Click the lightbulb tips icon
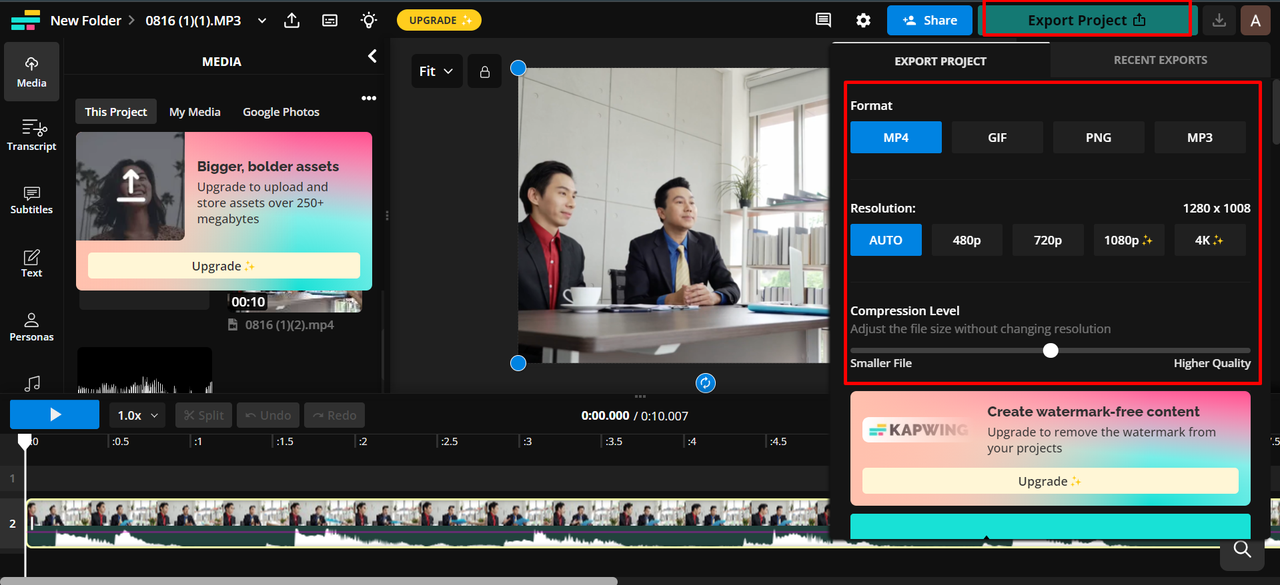The width and height of the screenshot is (1280, 585). pyautogui.click(x=369, y=20)
